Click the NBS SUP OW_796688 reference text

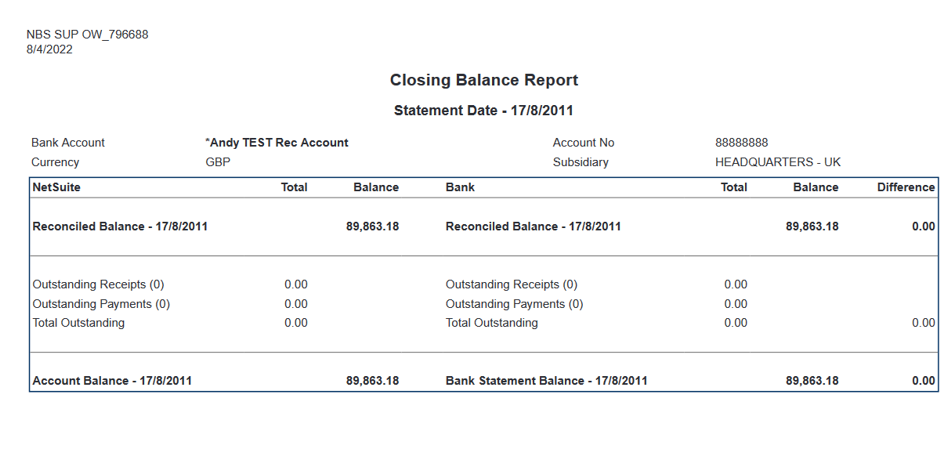click(x=87, y=35)
